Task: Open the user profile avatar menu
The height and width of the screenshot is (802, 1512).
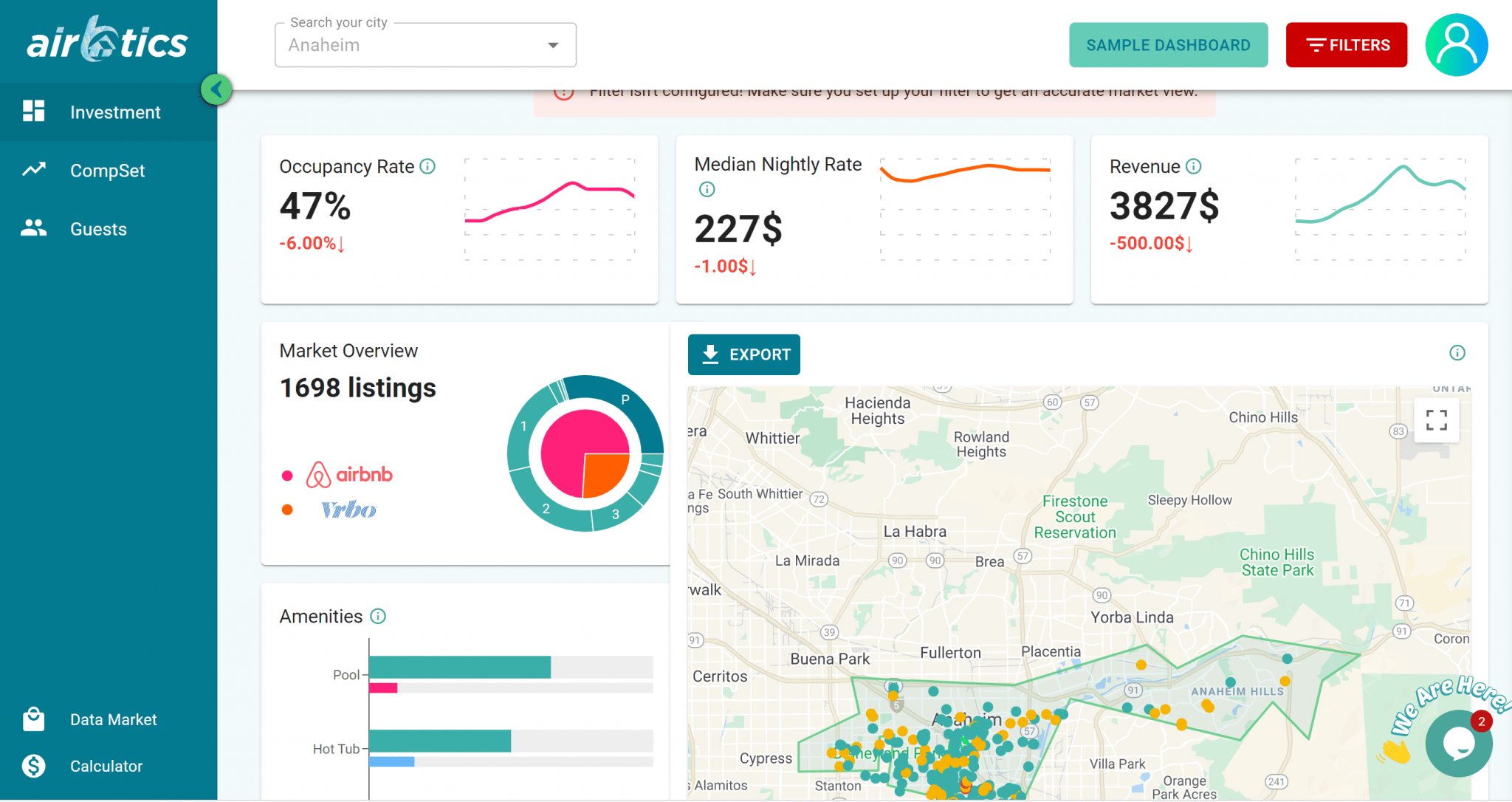Action: pos(1456,44)
